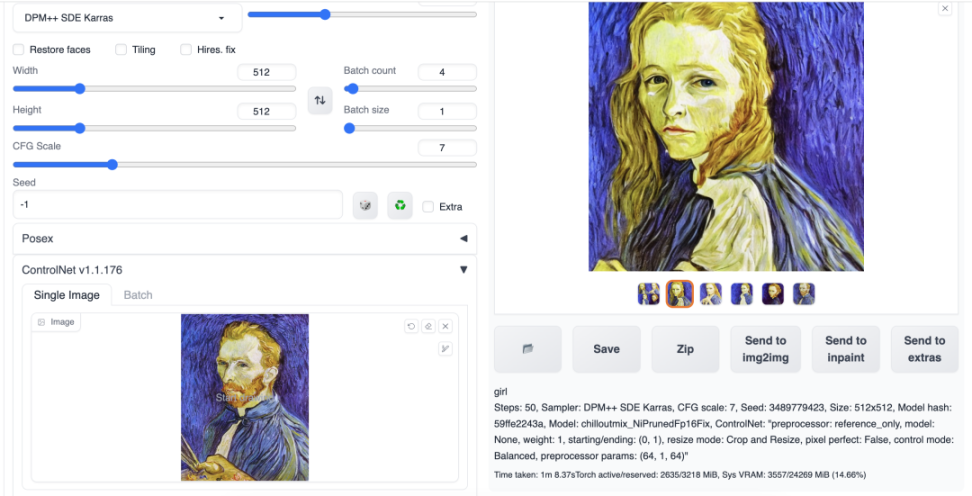Select the last thumbnail in the gallery
Screen dimensions: 972x496
[804, 294]
